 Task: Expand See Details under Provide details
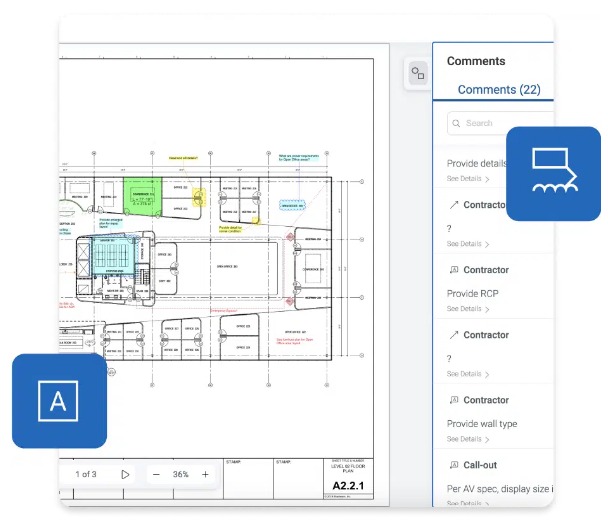pos(467,179)
